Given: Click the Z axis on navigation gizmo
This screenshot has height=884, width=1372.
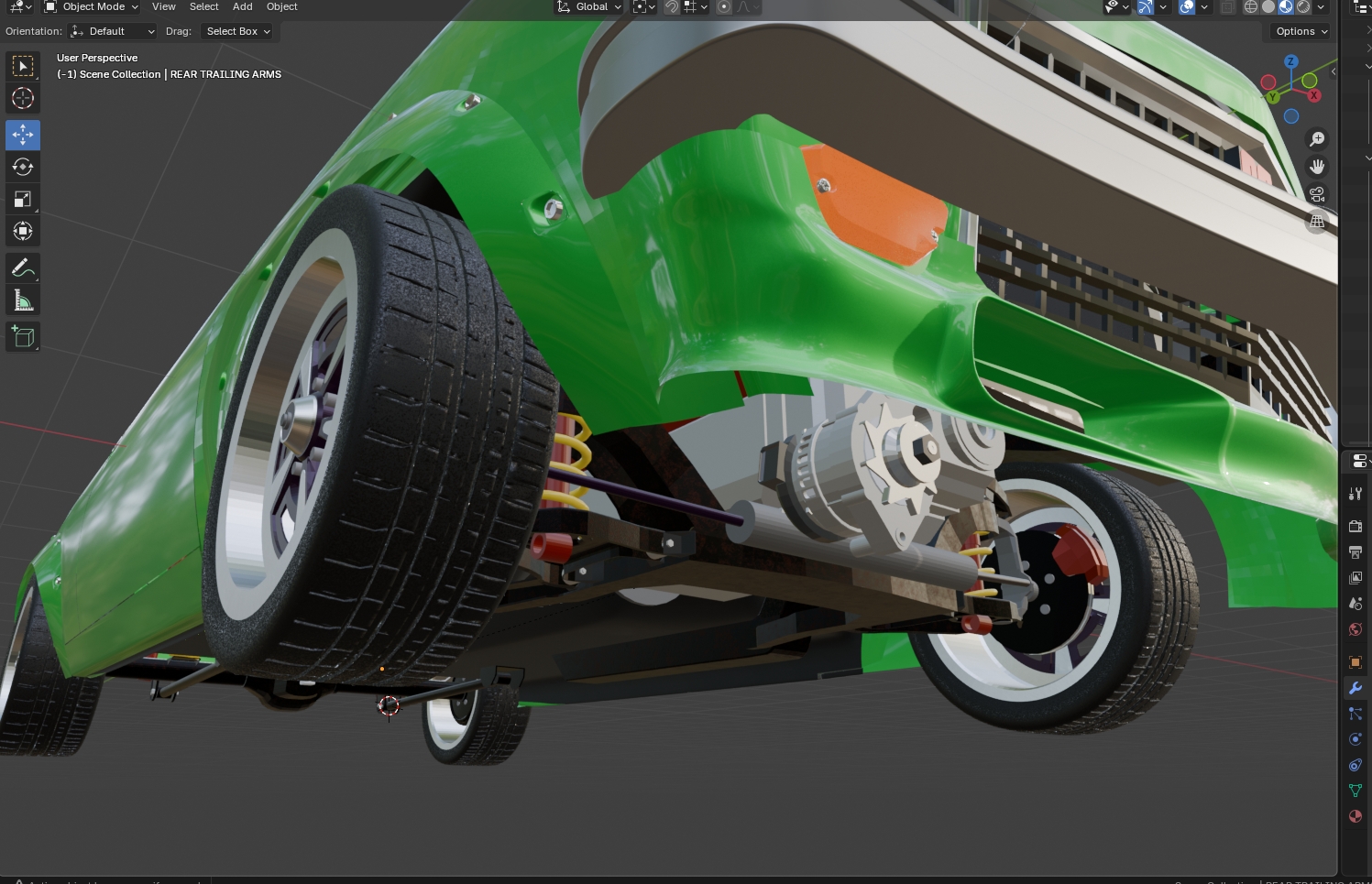Looking at the screenshot, I should pyautogui.click(x=1291, y=61).
